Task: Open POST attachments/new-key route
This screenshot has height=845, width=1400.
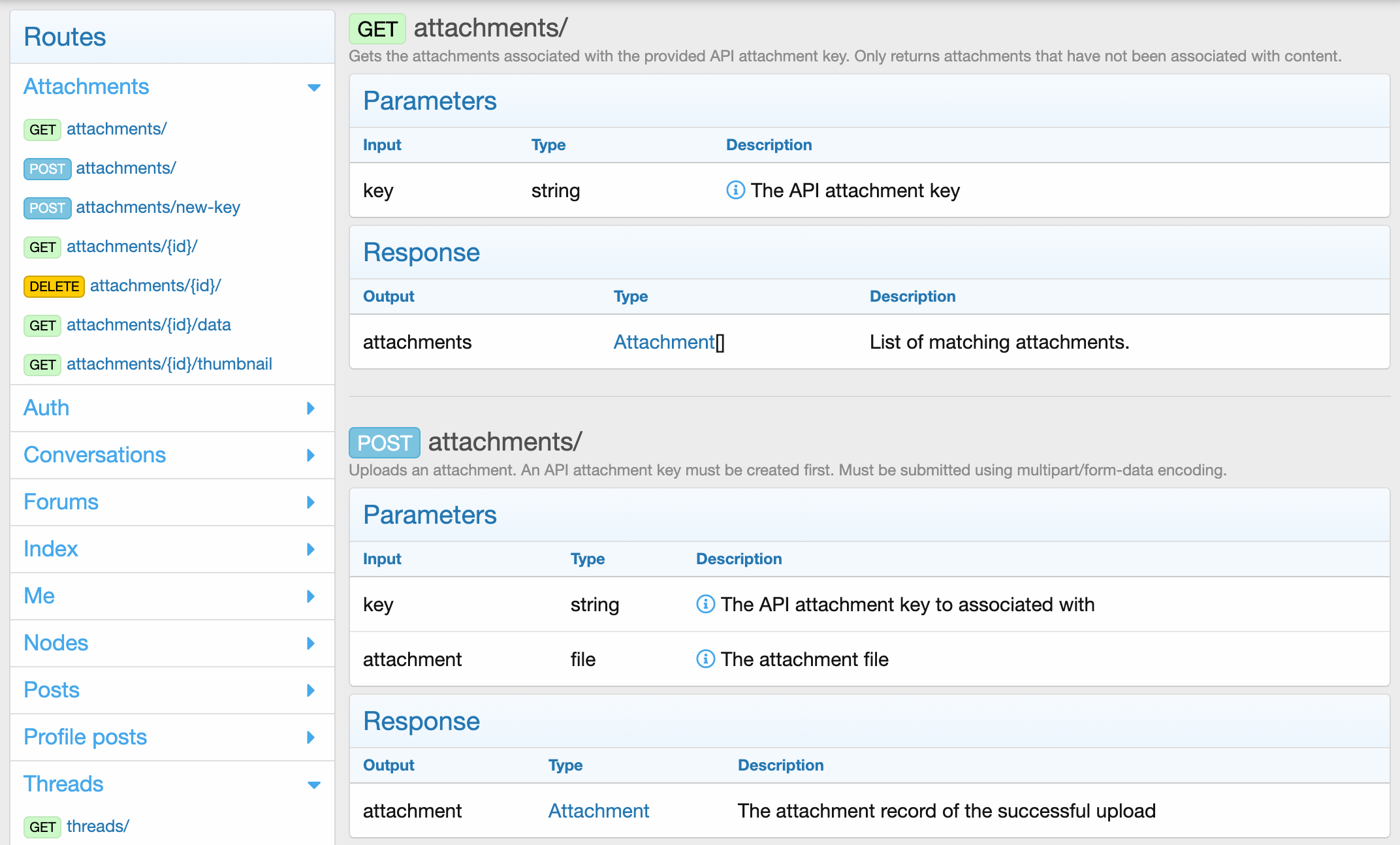Action: point(158,207)
